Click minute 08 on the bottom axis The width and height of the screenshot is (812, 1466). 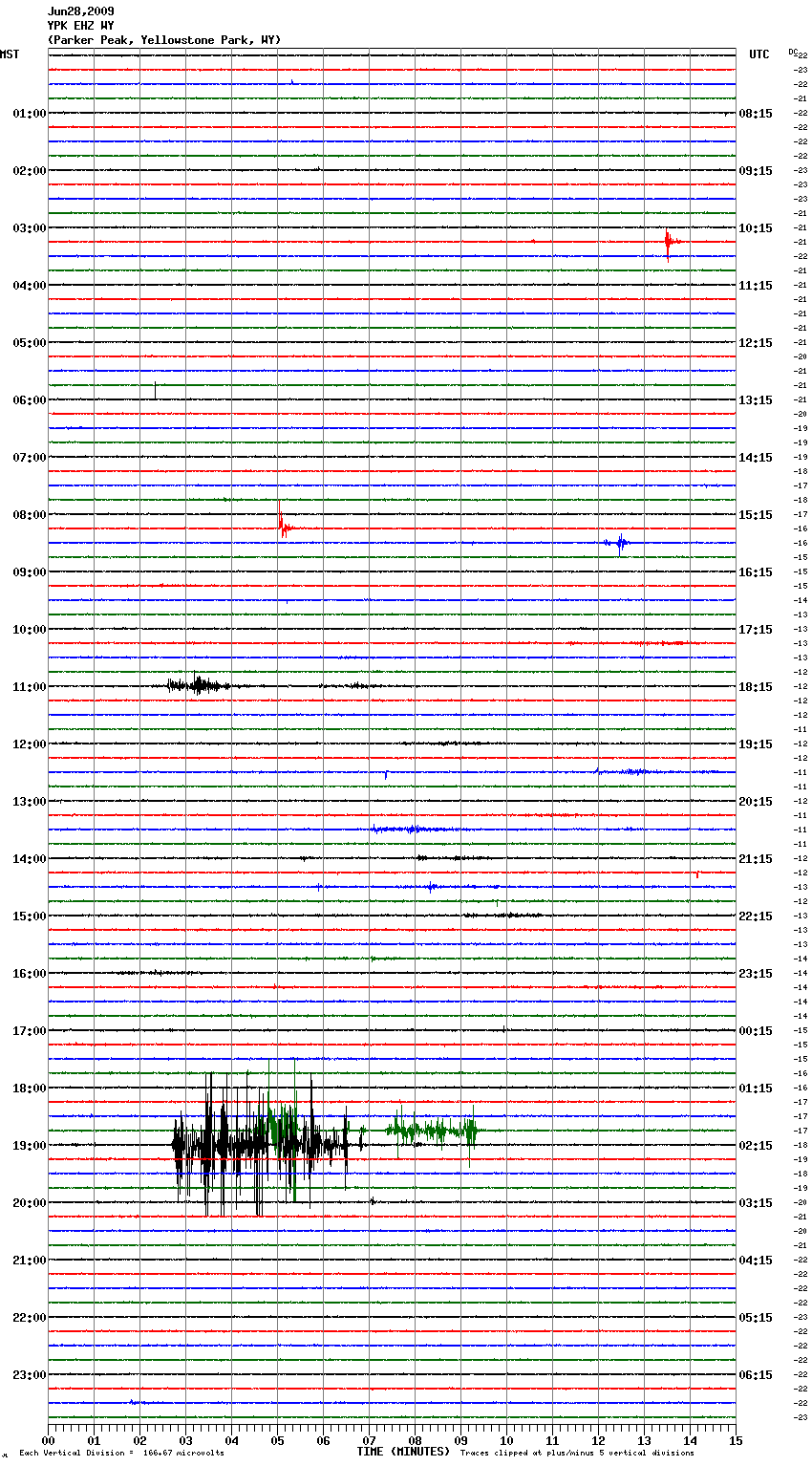(416, 1440)
